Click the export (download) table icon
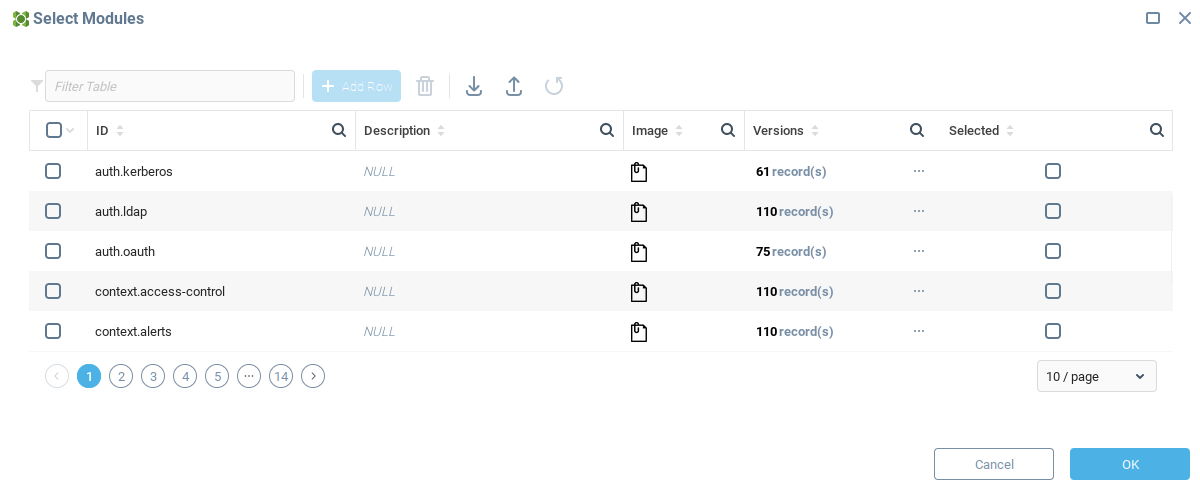Screen dimensions: 1200x488 [x=474, y=86]
